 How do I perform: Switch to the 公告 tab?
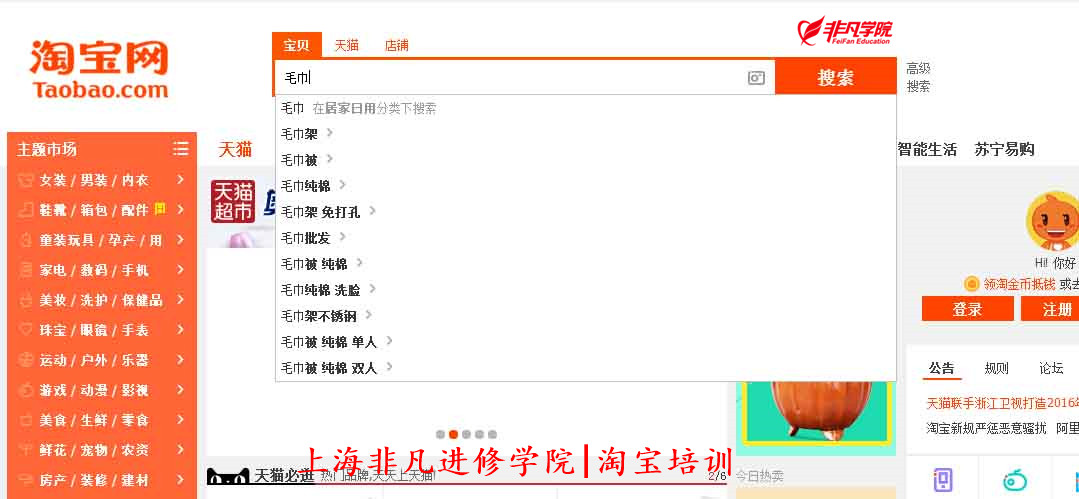coord(941,368)
